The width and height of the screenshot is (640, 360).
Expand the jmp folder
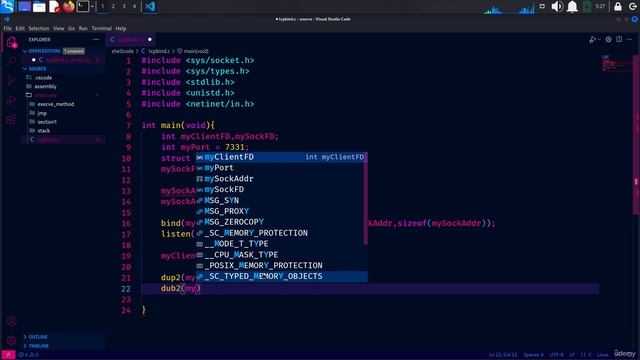[x=42, y=113]
